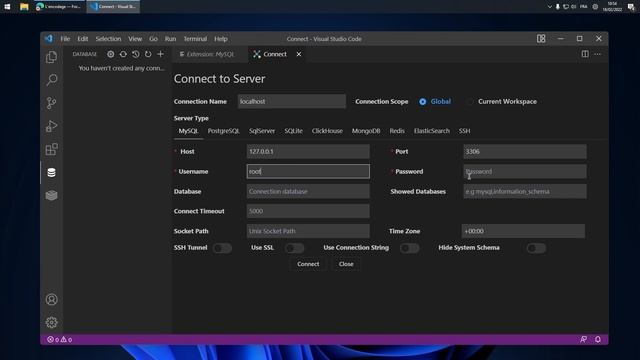Open the File menu
Screen dimensions: 640x360
click(x=65, y=39)
